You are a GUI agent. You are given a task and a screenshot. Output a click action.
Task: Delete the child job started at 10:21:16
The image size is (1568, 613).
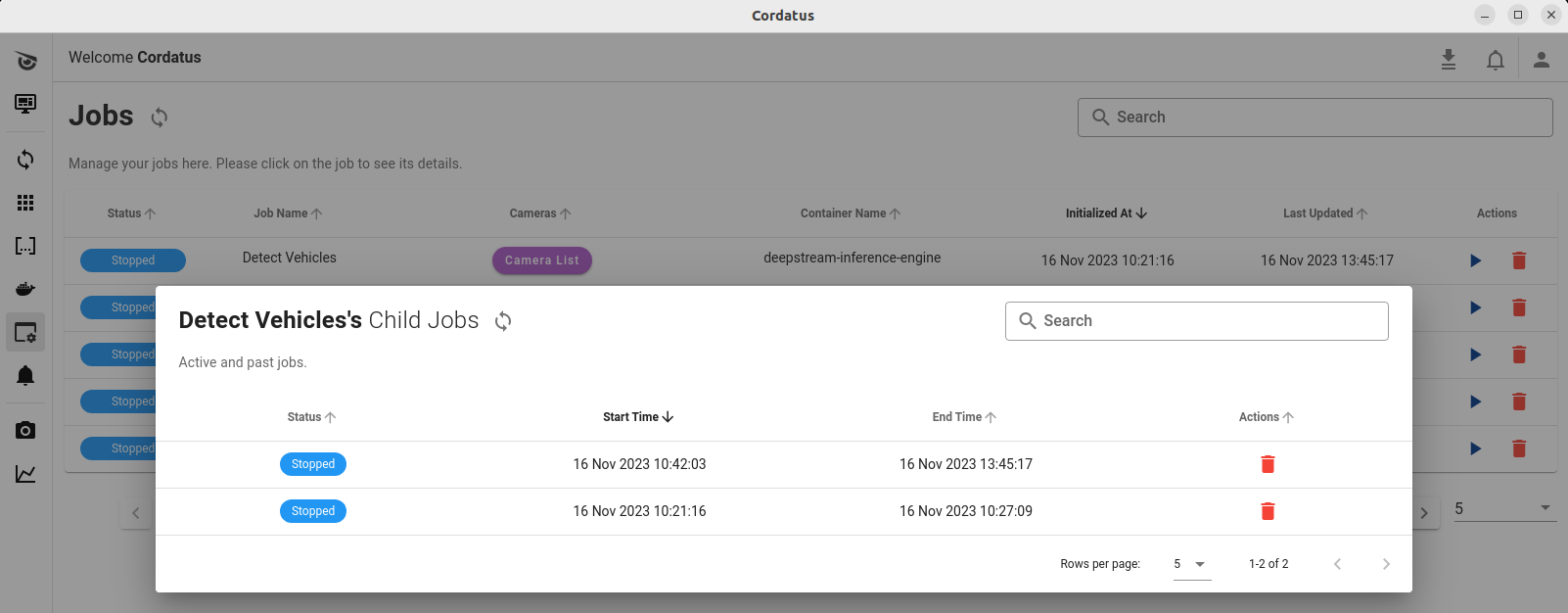click(1268, 511)
